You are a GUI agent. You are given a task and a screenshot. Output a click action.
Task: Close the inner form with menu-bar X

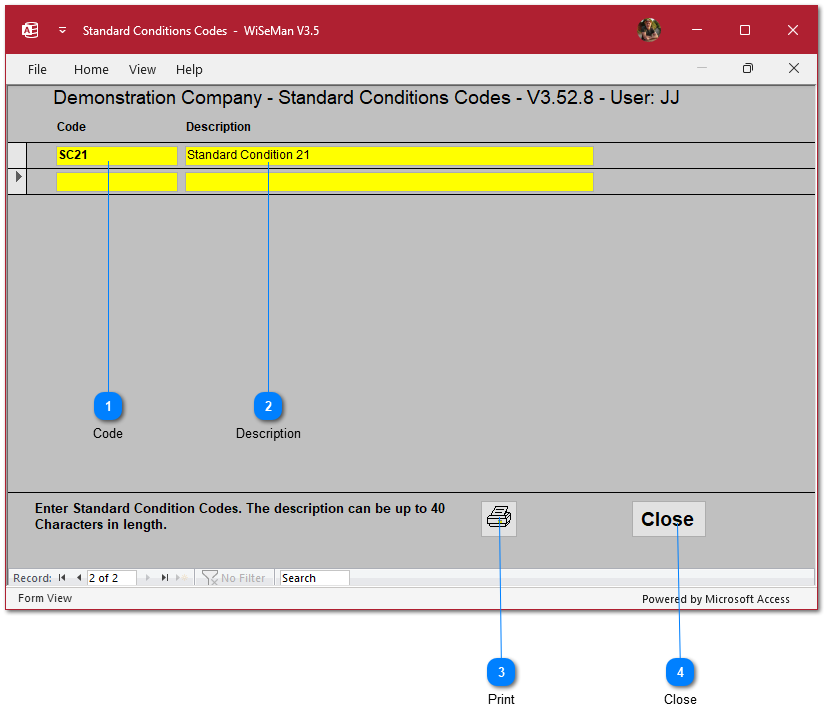794,69
